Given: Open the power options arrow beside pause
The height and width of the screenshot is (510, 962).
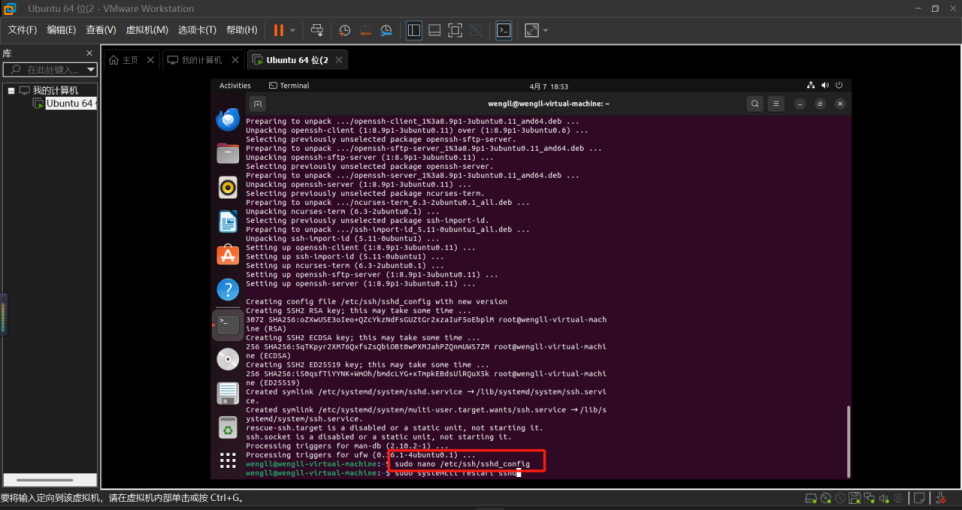Looking at the screenshot, I should pos(293,30).
